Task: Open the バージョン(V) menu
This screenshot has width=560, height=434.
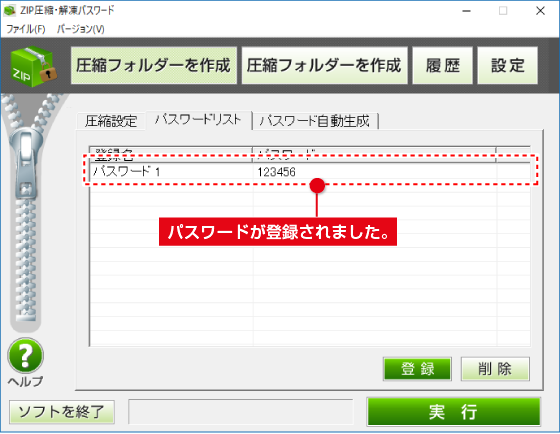Action: [x=81, y=29]
